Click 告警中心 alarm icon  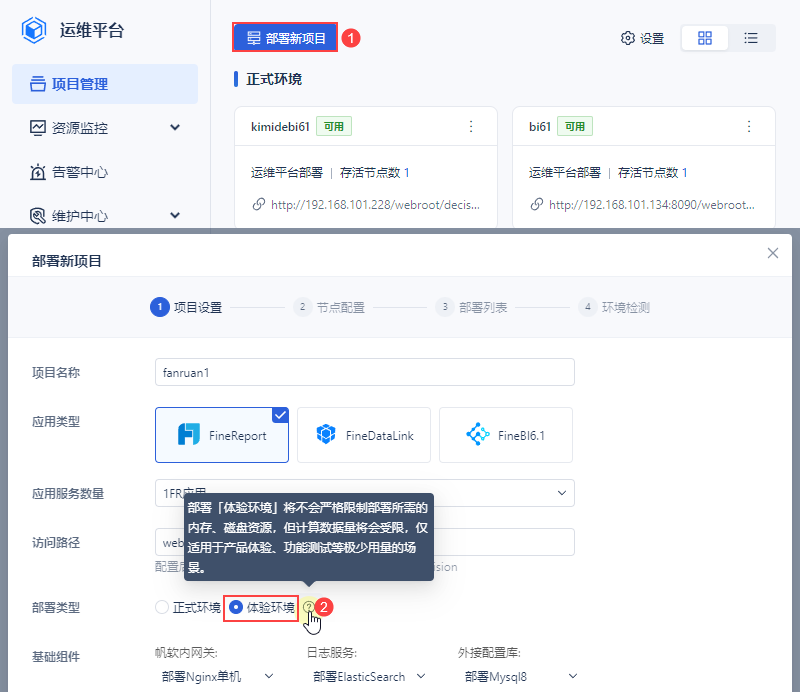(37, 172)
